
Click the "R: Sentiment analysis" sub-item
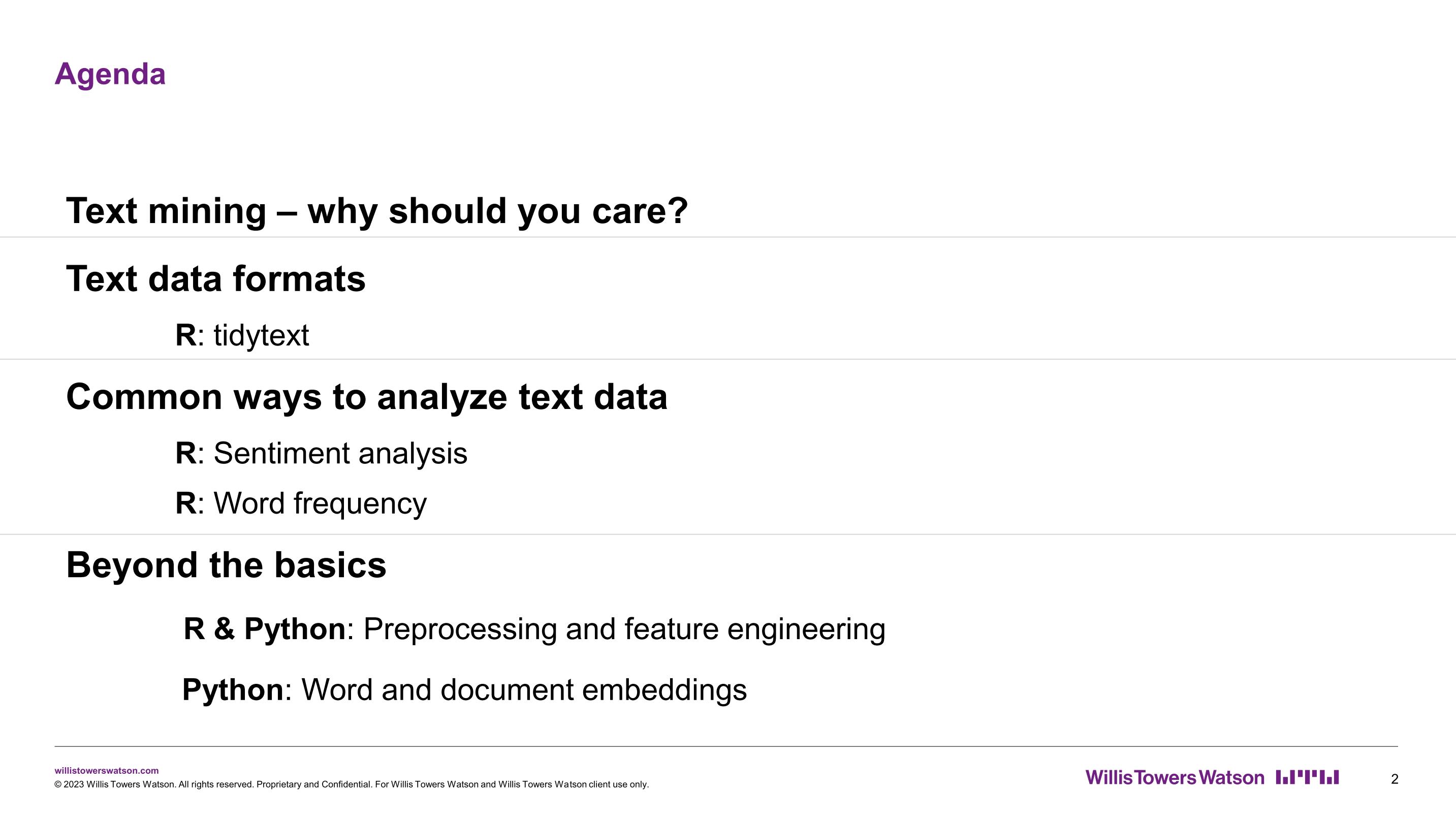coord(321,453)
